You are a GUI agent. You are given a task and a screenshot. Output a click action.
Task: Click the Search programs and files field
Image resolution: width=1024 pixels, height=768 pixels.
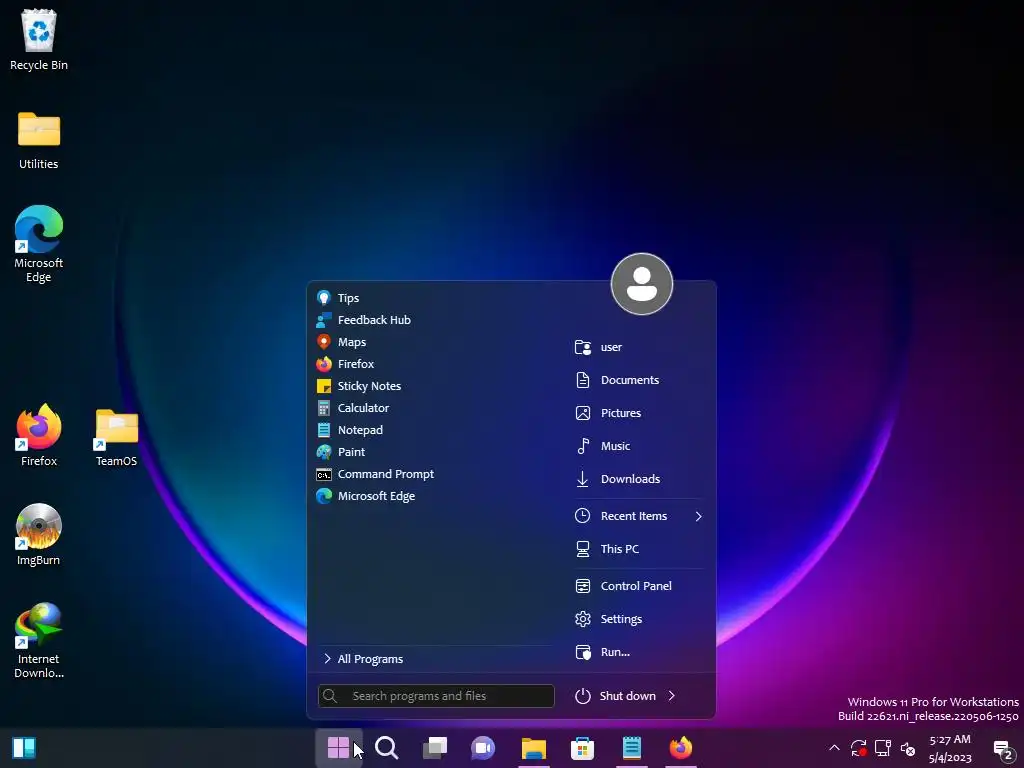pos(436,696)
